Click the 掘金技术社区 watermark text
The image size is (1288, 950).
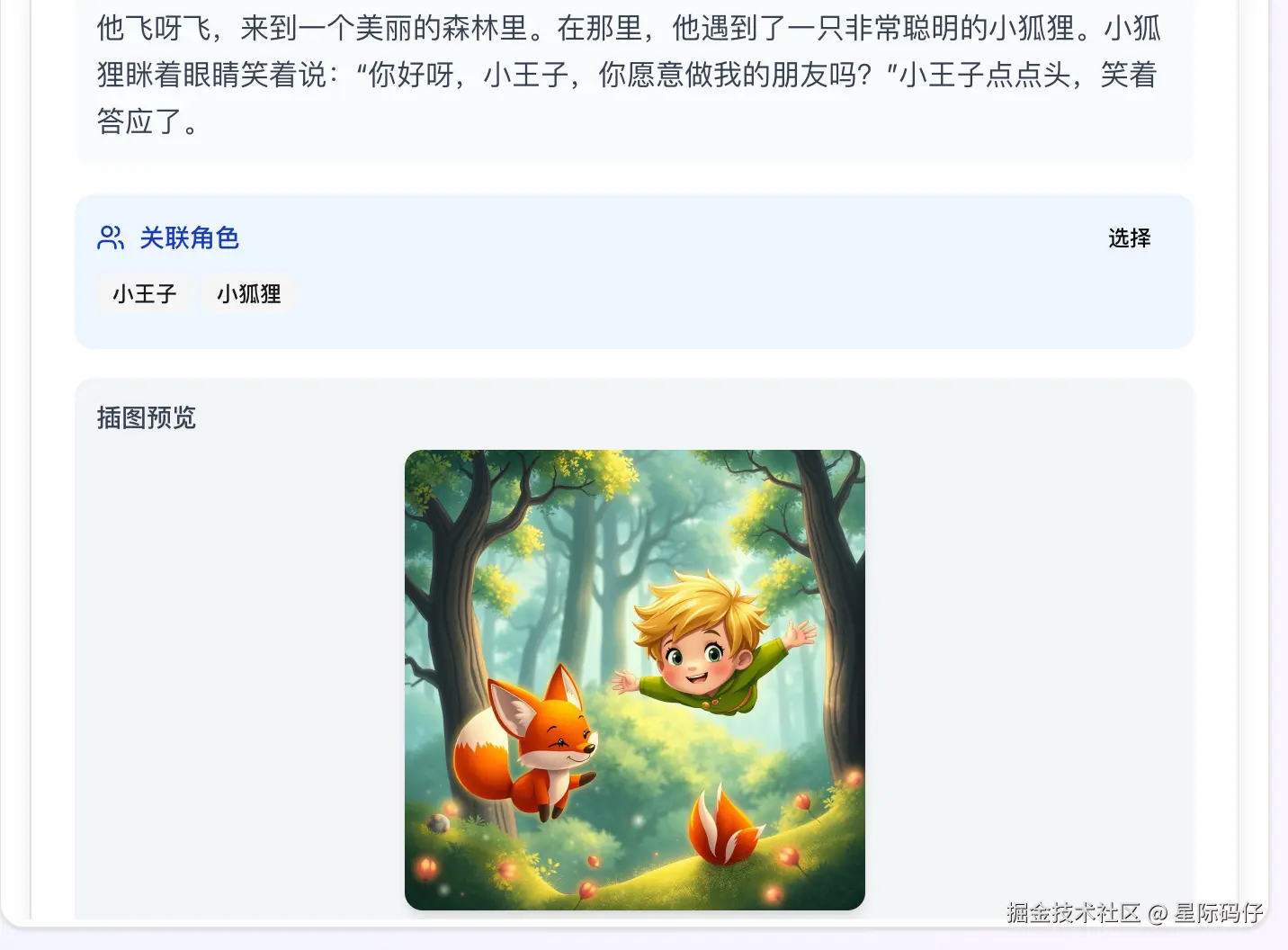[1074, 912]
